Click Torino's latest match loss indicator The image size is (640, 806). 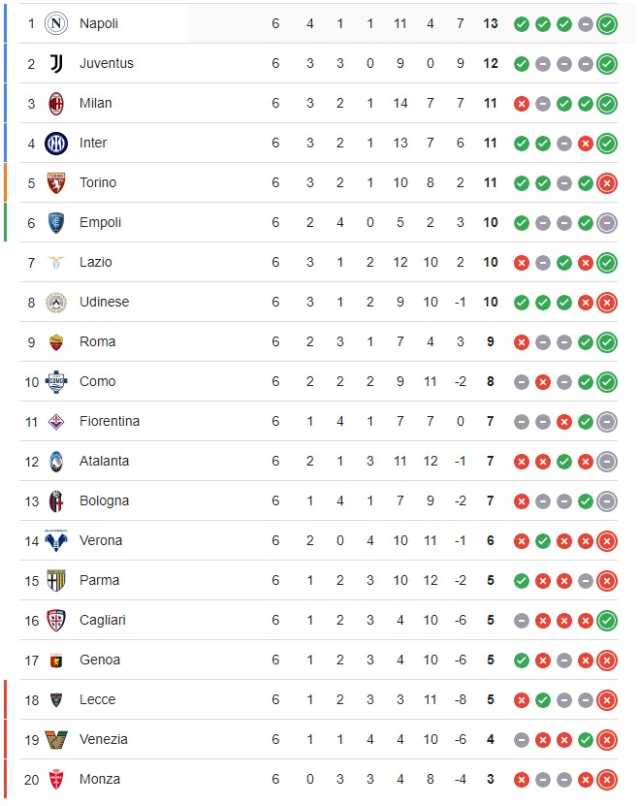click(x=607, y=183)
